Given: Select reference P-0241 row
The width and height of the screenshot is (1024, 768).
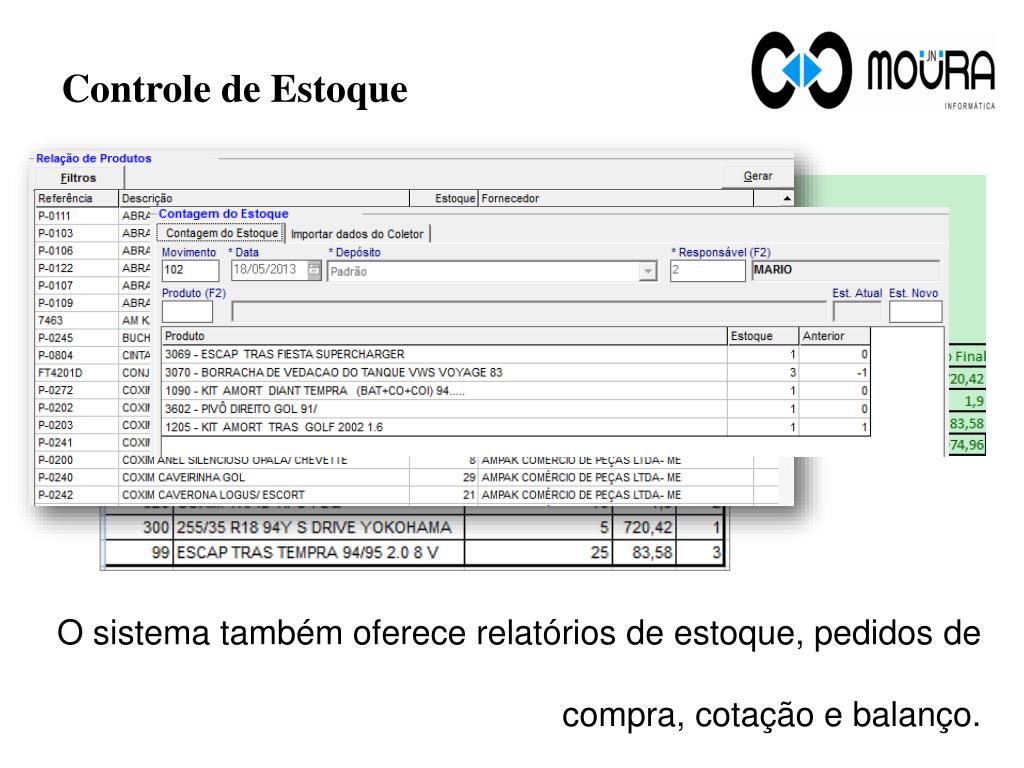Looking at the screenshot, I should coord(76,443).
